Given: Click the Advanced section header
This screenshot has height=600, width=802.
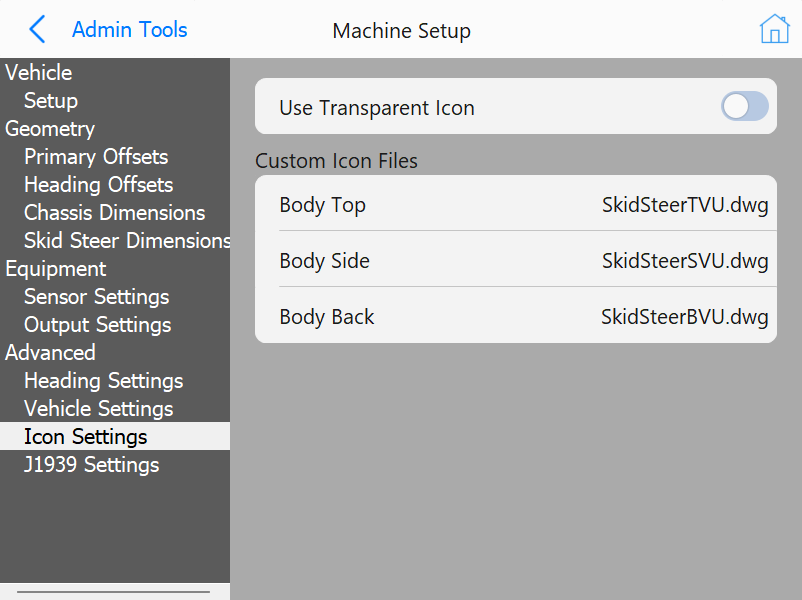Looking at the screenshot, I should click(x=50, y=352).
